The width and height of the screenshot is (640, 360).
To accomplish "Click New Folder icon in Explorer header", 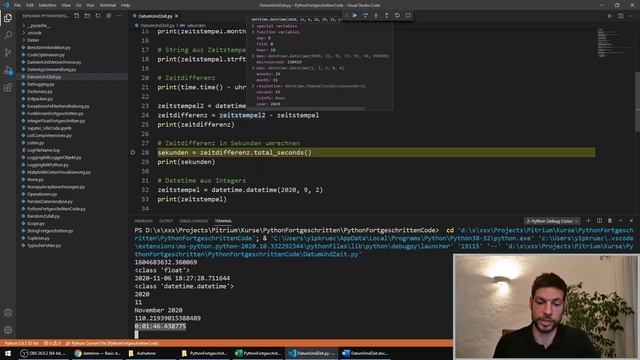I will 87,16.
